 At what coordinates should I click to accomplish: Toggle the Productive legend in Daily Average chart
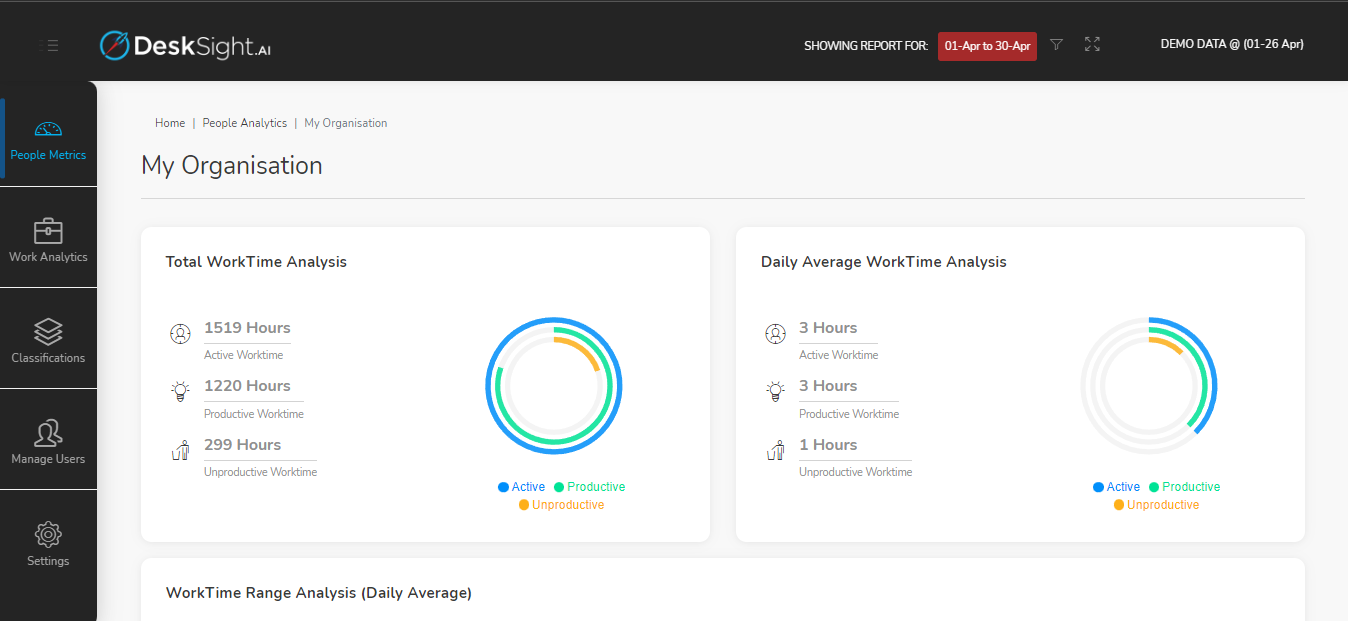(x=1184, y=486)
